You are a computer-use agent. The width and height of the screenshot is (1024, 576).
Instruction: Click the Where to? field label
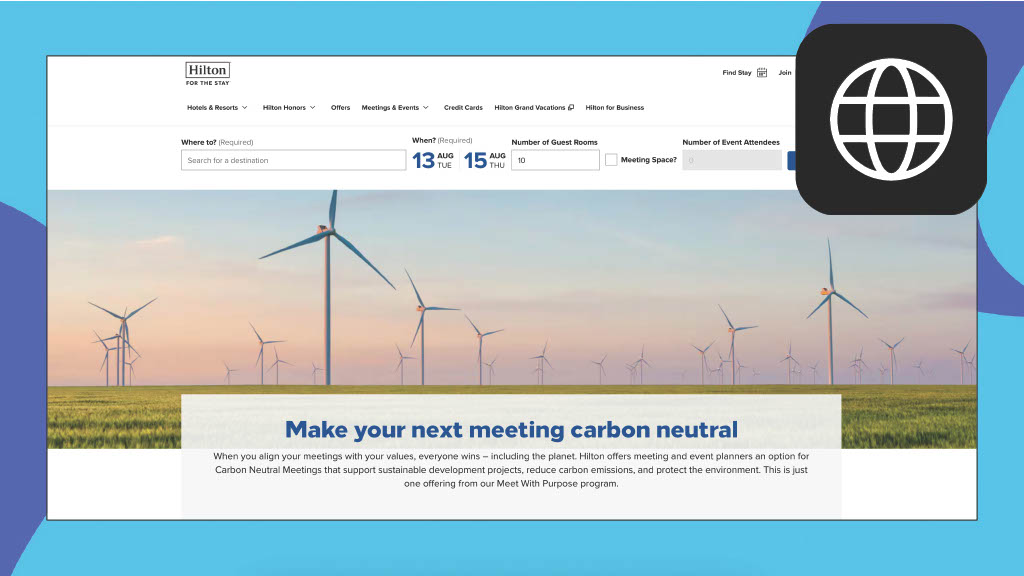[217, 142]
